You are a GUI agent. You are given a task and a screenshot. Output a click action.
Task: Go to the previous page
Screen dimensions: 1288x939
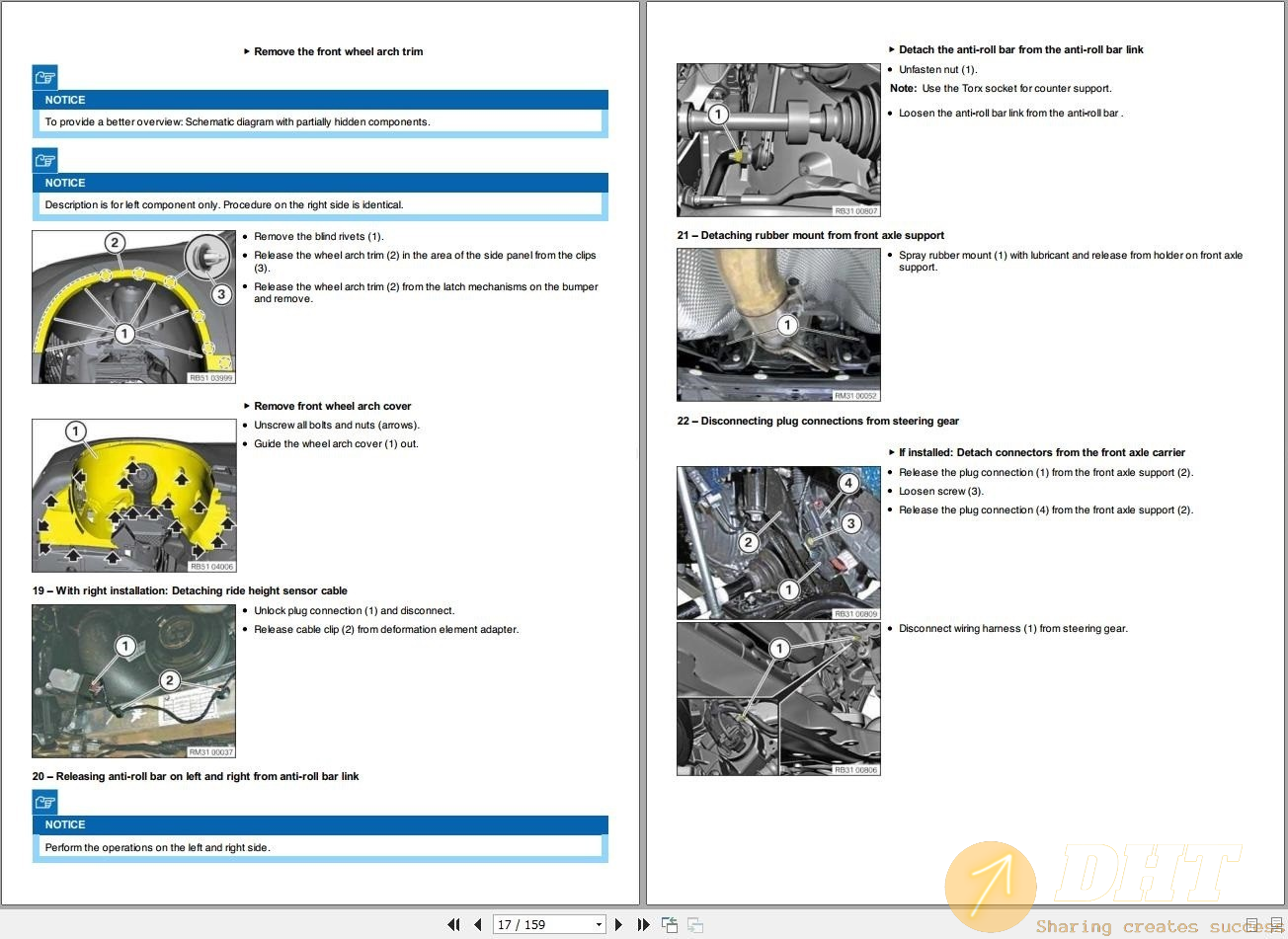478,924
